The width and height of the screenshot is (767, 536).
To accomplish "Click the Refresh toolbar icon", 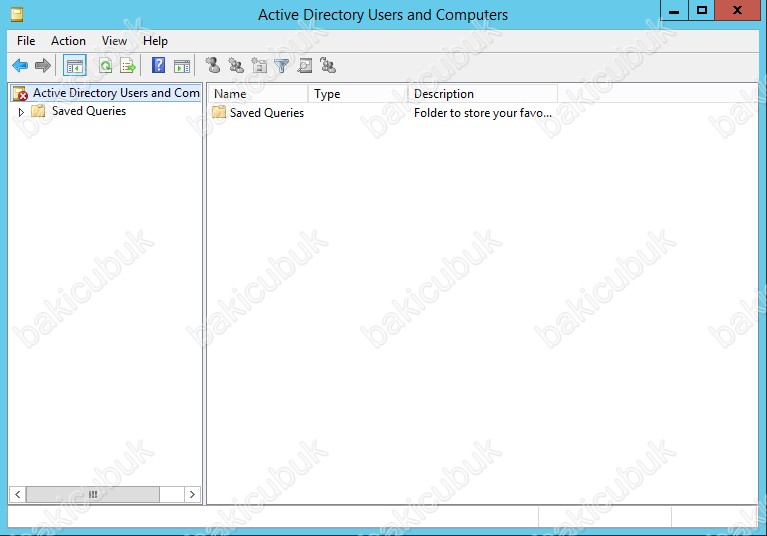I will (x=105, y=66).
